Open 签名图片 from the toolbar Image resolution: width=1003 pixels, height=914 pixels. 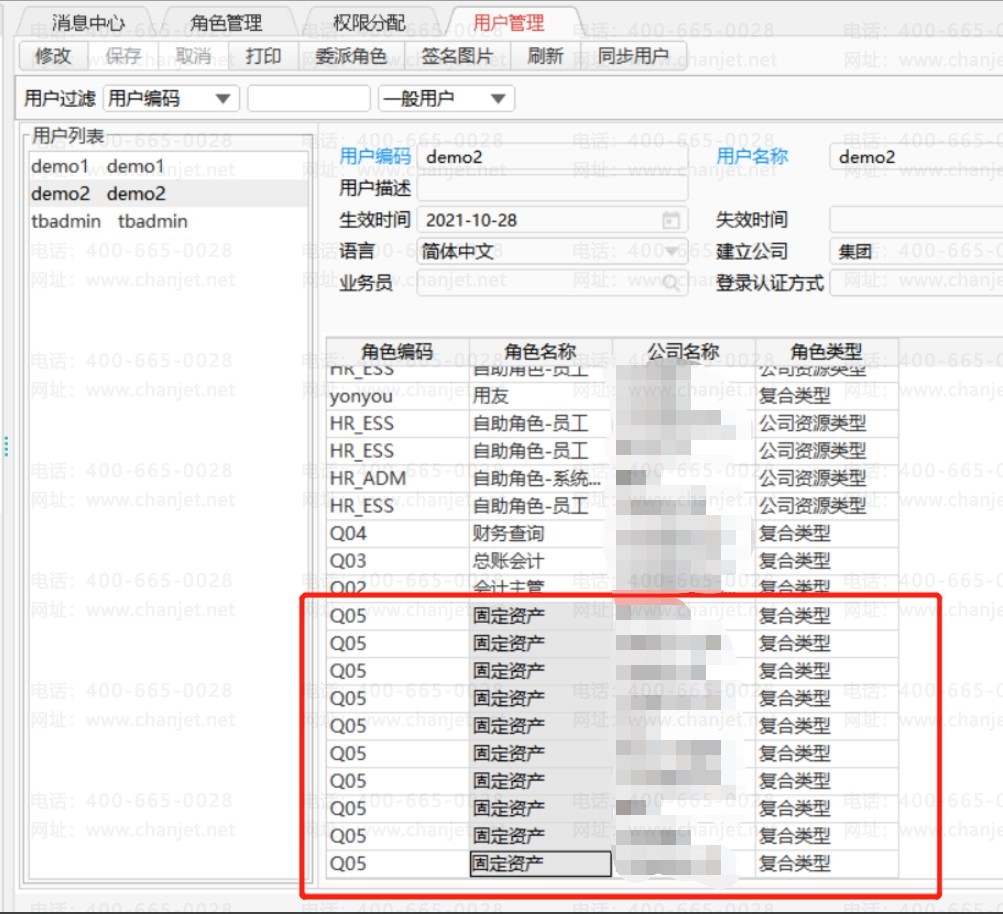[457, 56]
